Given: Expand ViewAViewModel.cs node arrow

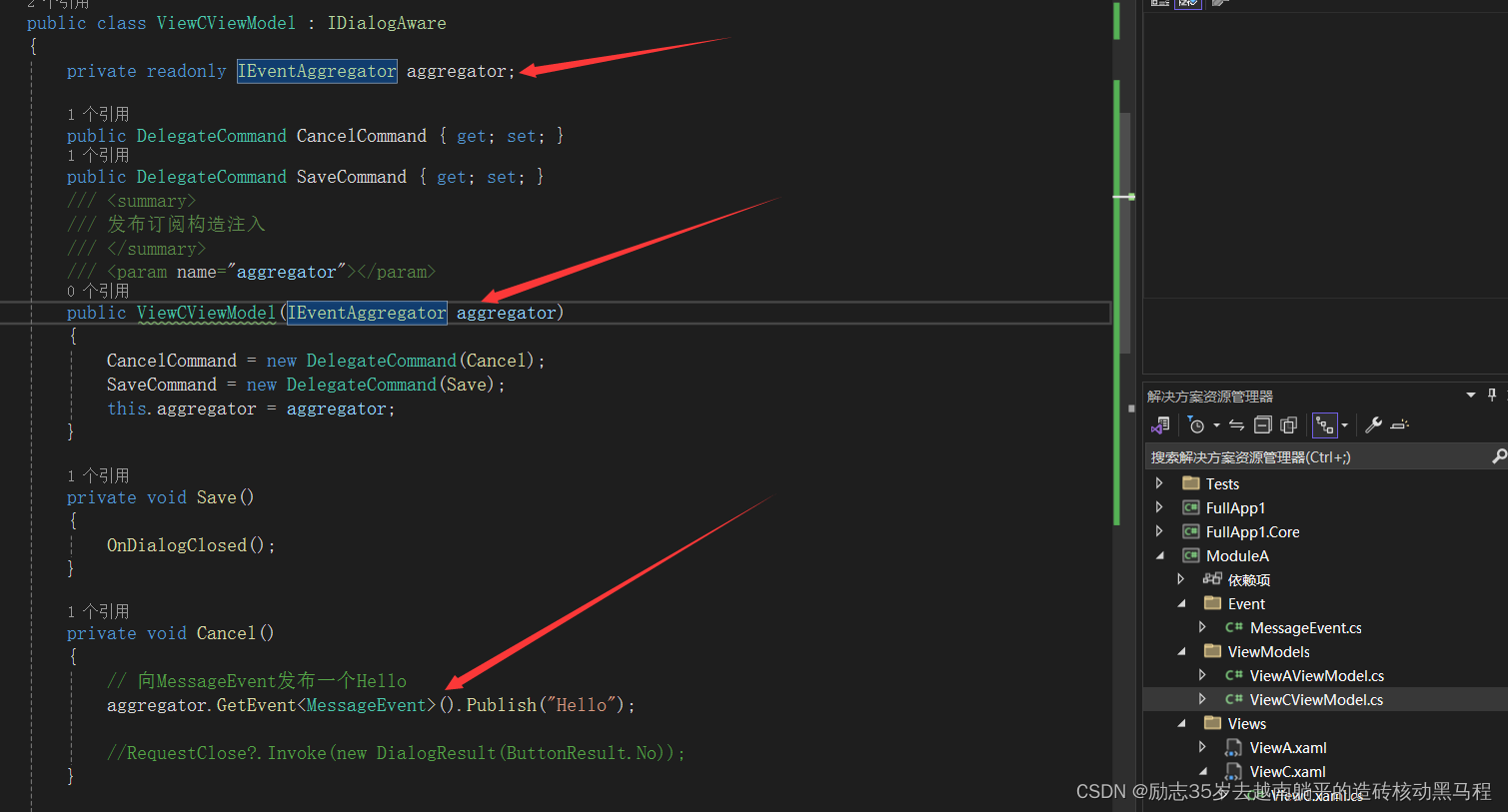Looking at the screenshot, I should 1202,675.
